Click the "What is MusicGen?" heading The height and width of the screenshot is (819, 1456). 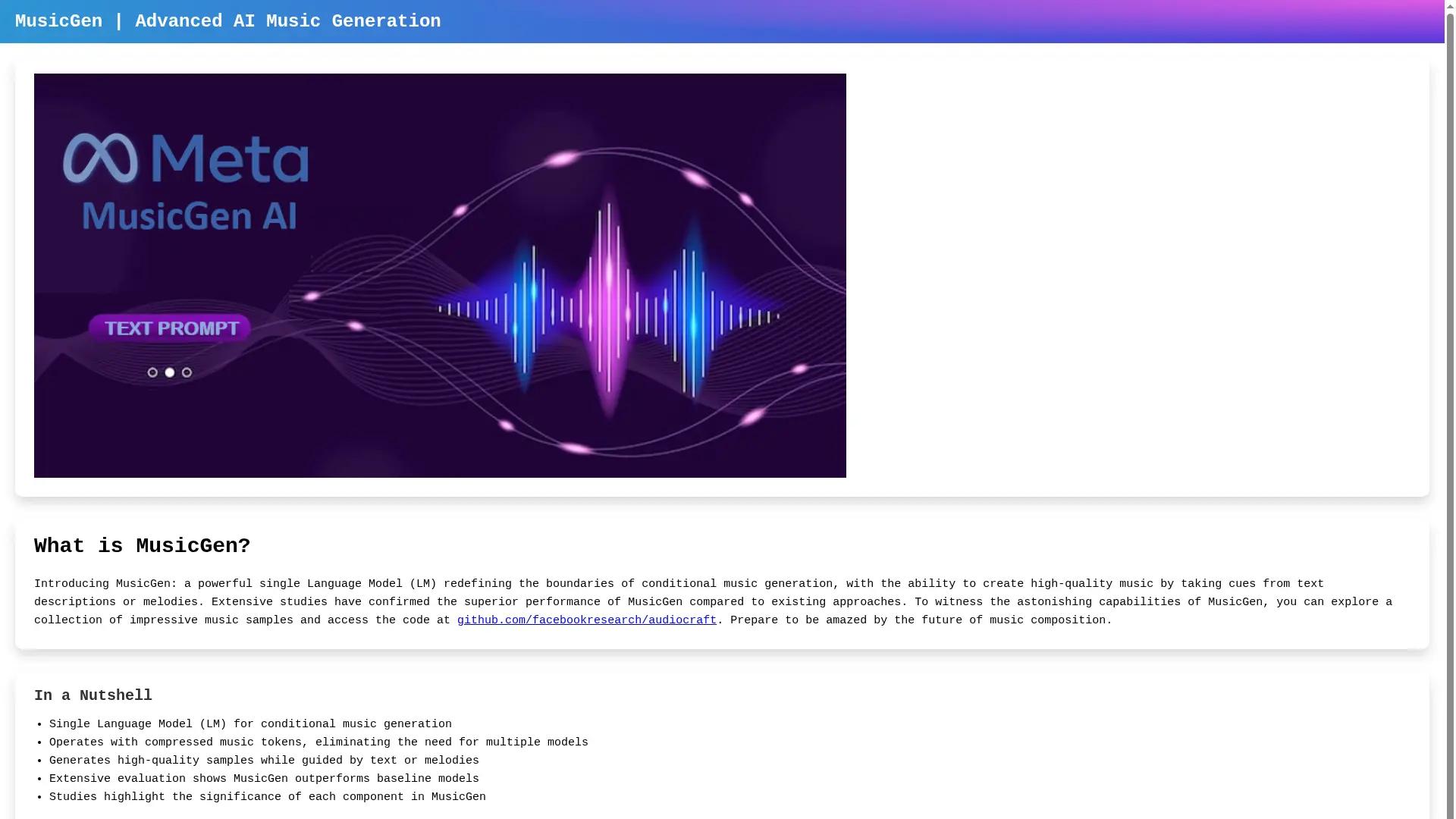click(x=142, y=546)
